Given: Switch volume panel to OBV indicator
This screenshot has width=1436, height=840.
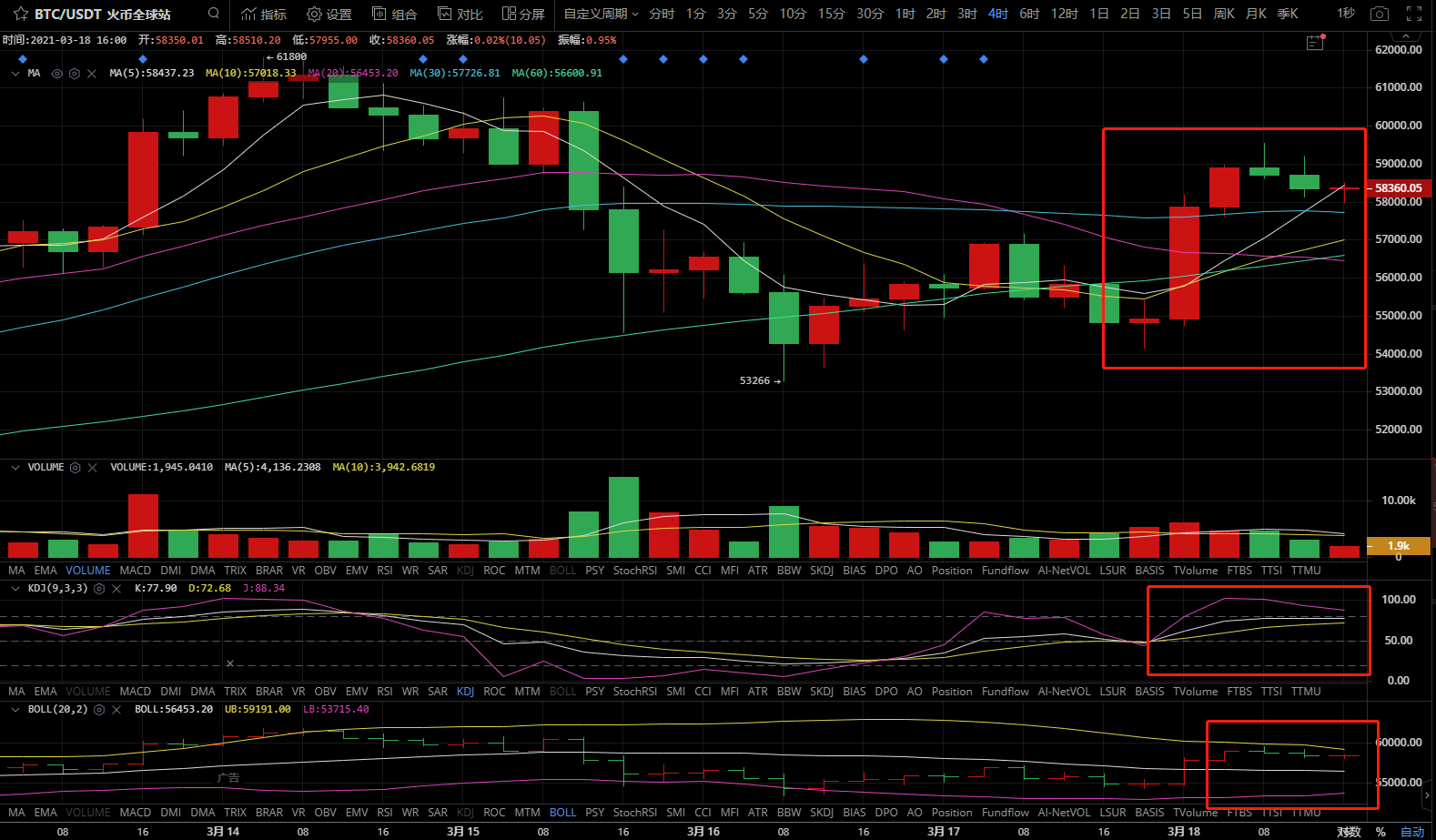Looking at the screenshot, I should coord(326,571).
